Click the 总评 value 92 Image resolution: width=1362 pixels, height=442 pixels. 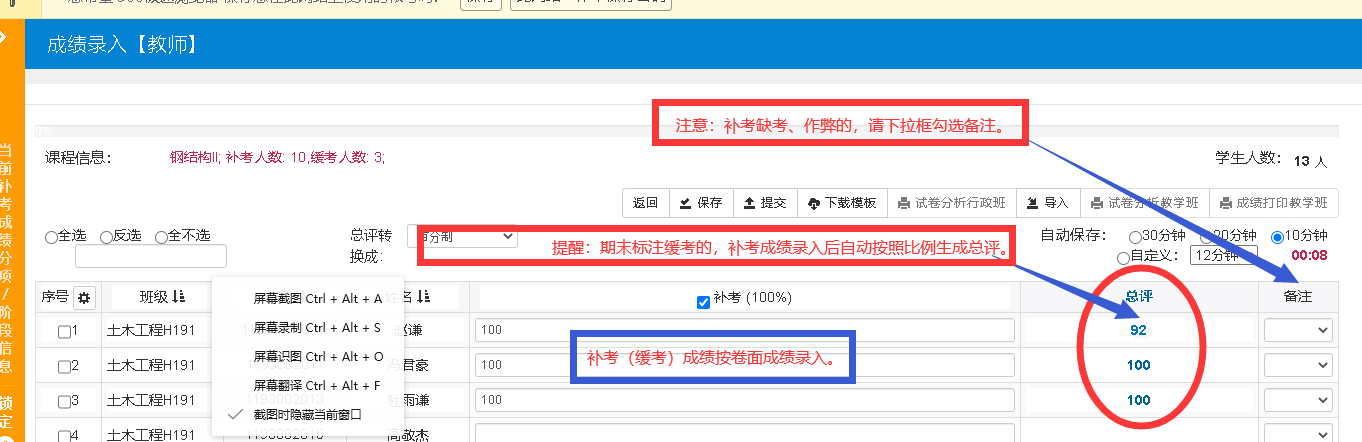point(1138,330)
